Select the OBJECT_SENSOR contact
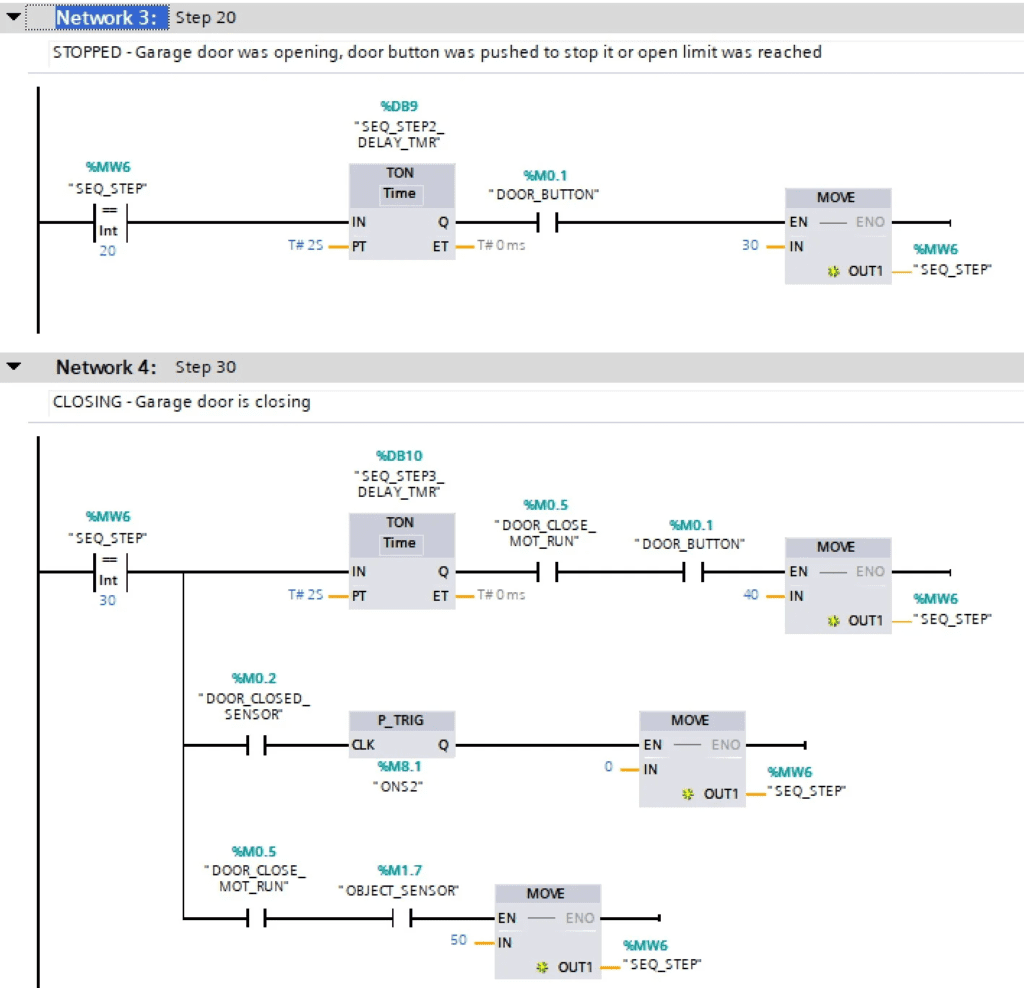Image resolution: width=1024 pixels, height=988 pixels. tap(402, 918)
